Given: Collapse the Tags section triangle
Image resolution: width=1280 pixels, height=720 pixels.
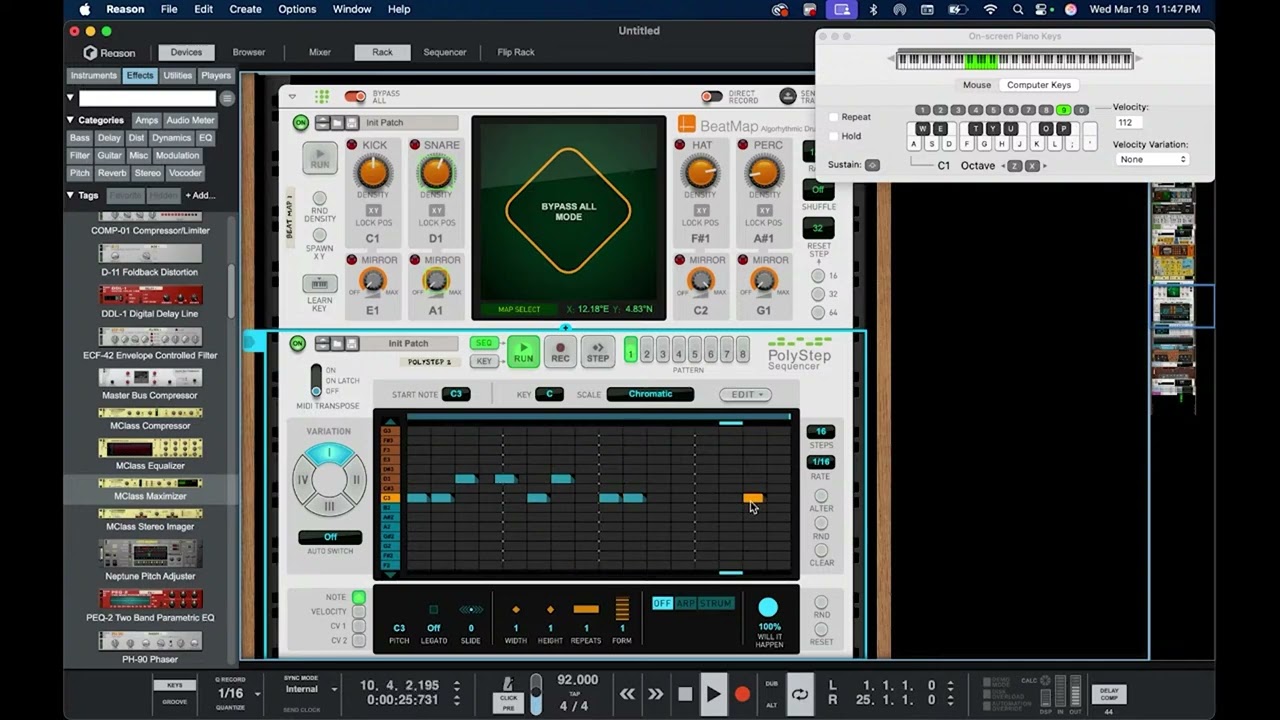Looking at the screenshot, I should point(70,195).
